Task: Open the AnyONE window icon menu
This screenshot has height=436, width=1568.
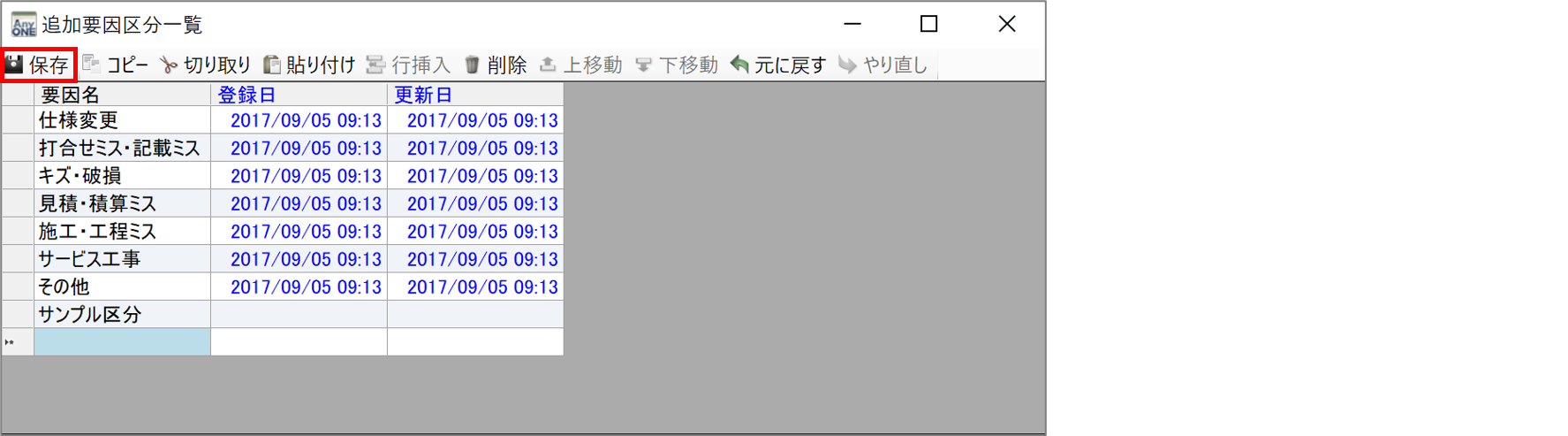Action: 23,24
